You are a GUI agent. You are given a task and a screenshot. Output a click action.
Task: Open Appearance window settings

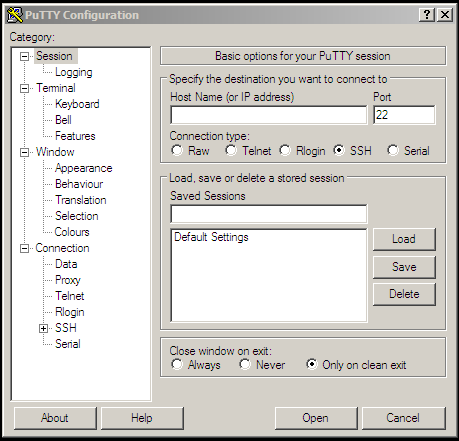coord(84,168)
